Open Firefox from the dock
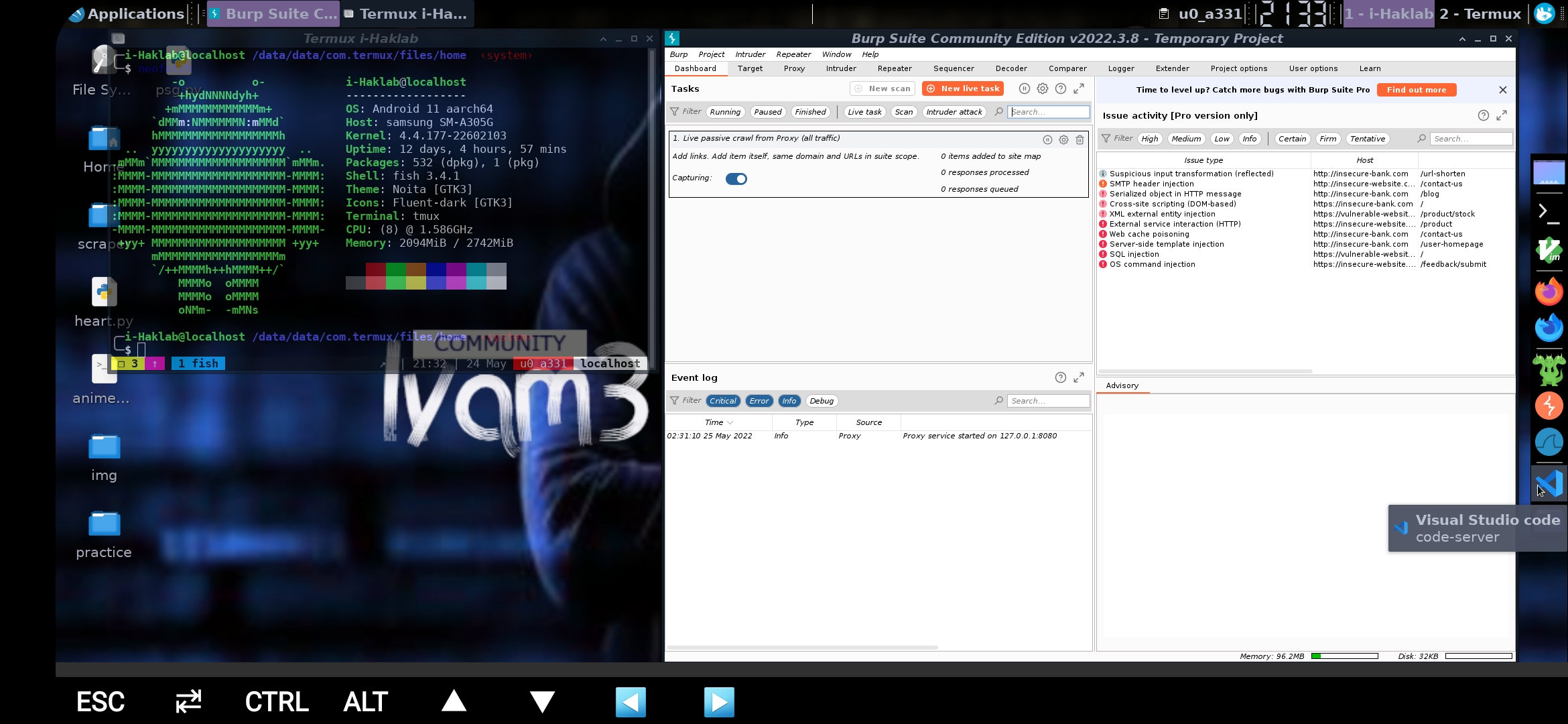This screenshot has width=1568, height=724. pos(1549,292)
